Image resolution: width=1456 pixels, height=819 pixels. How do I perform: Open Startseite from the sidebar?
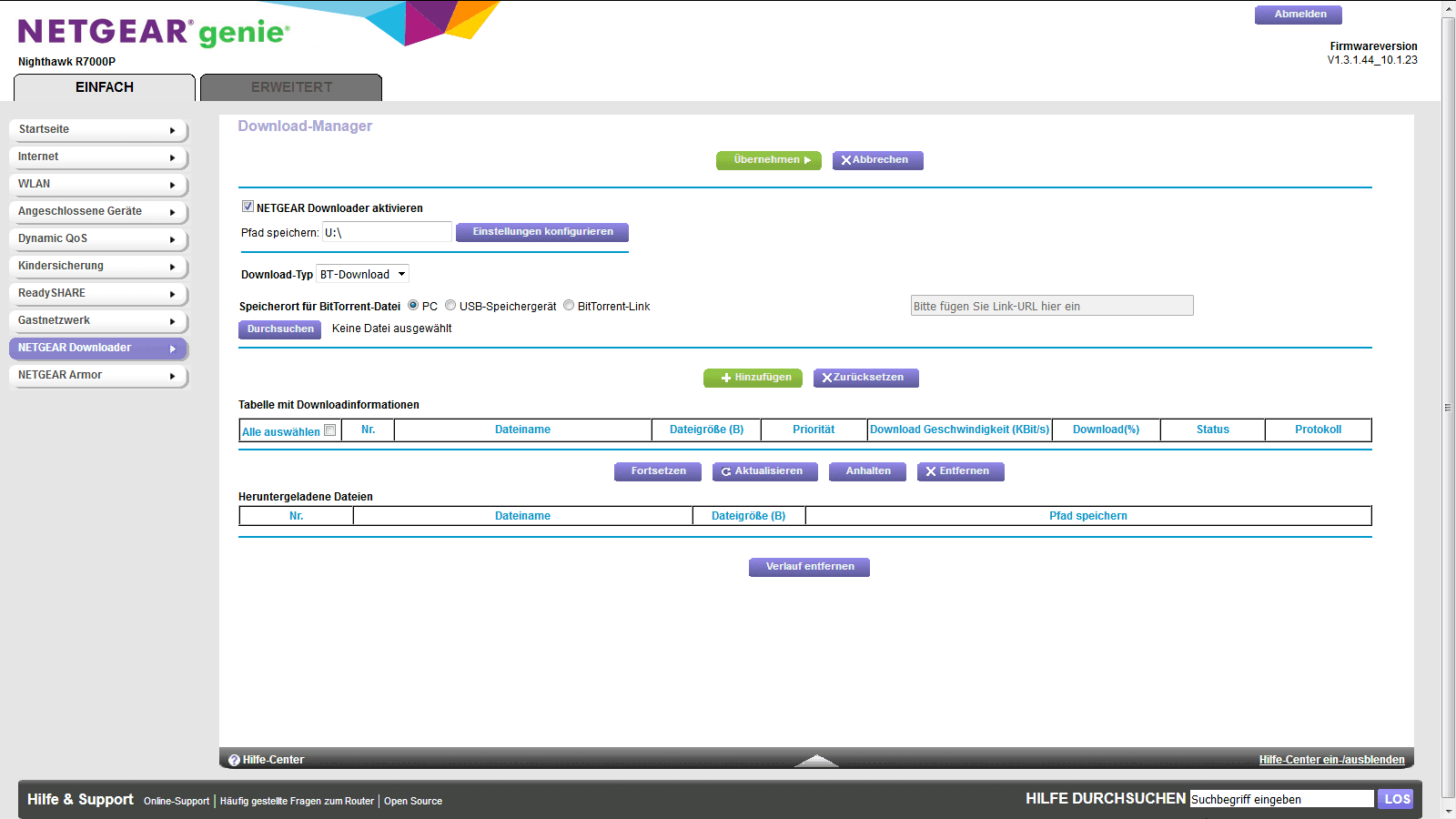(98, 130)
